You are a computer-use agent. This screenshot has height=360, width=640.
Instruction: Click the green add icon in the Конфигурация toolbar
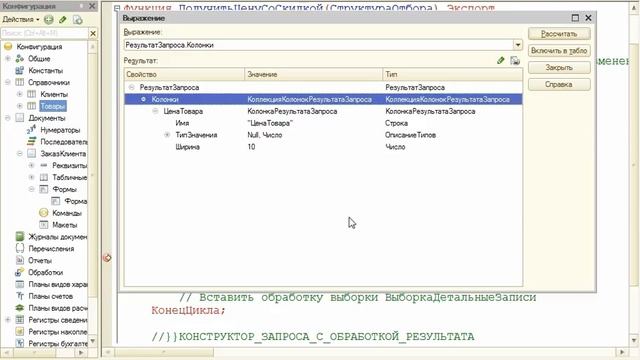(x=49, y=19)
